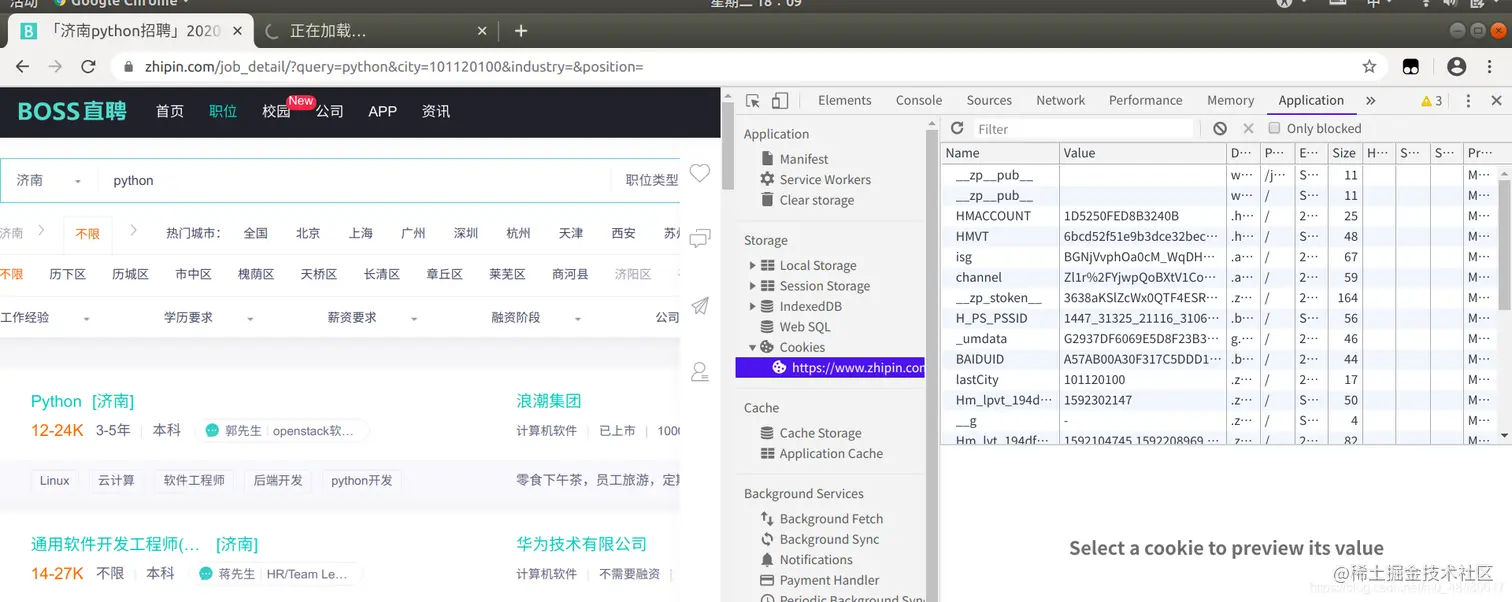Reload the page with the browser reload icon
This screenshot has height=602, width=1512.
coord(88,67)
